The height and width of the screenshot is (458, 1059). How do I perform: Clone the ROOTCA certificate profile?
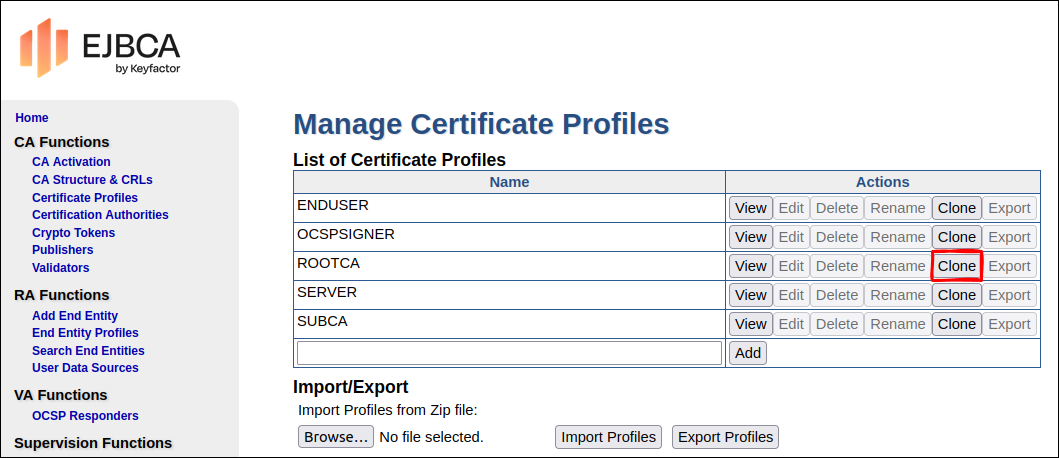click(x=956, y=266)
